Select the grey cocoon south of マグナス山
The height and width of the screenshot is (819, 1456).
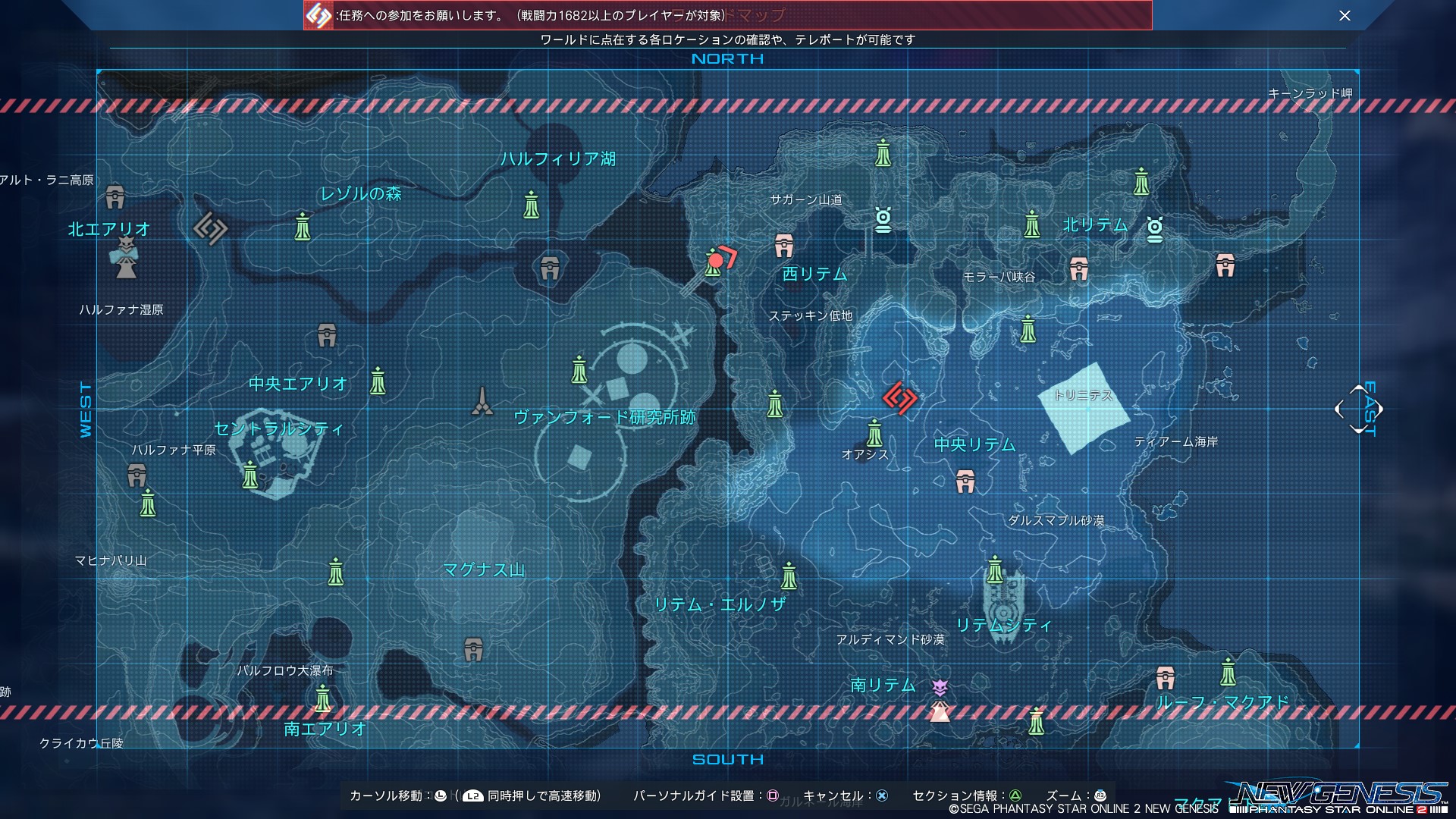[473, 649]
